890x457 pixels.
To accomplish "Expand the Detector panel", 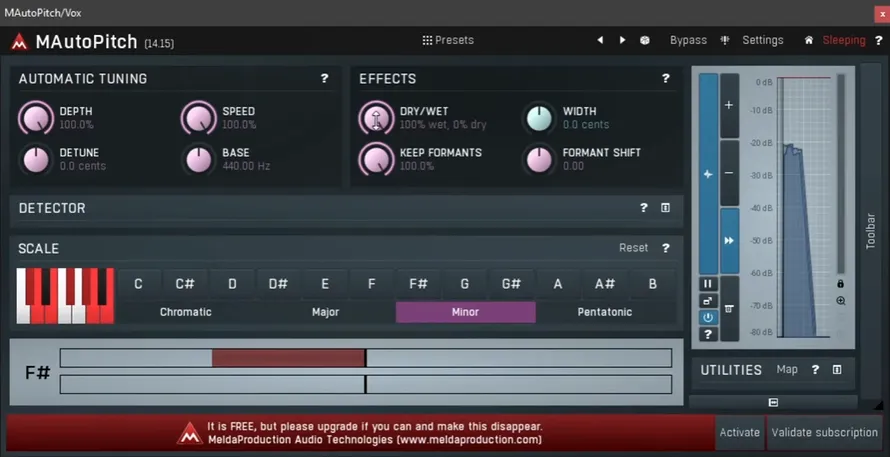I will (666, 208).
